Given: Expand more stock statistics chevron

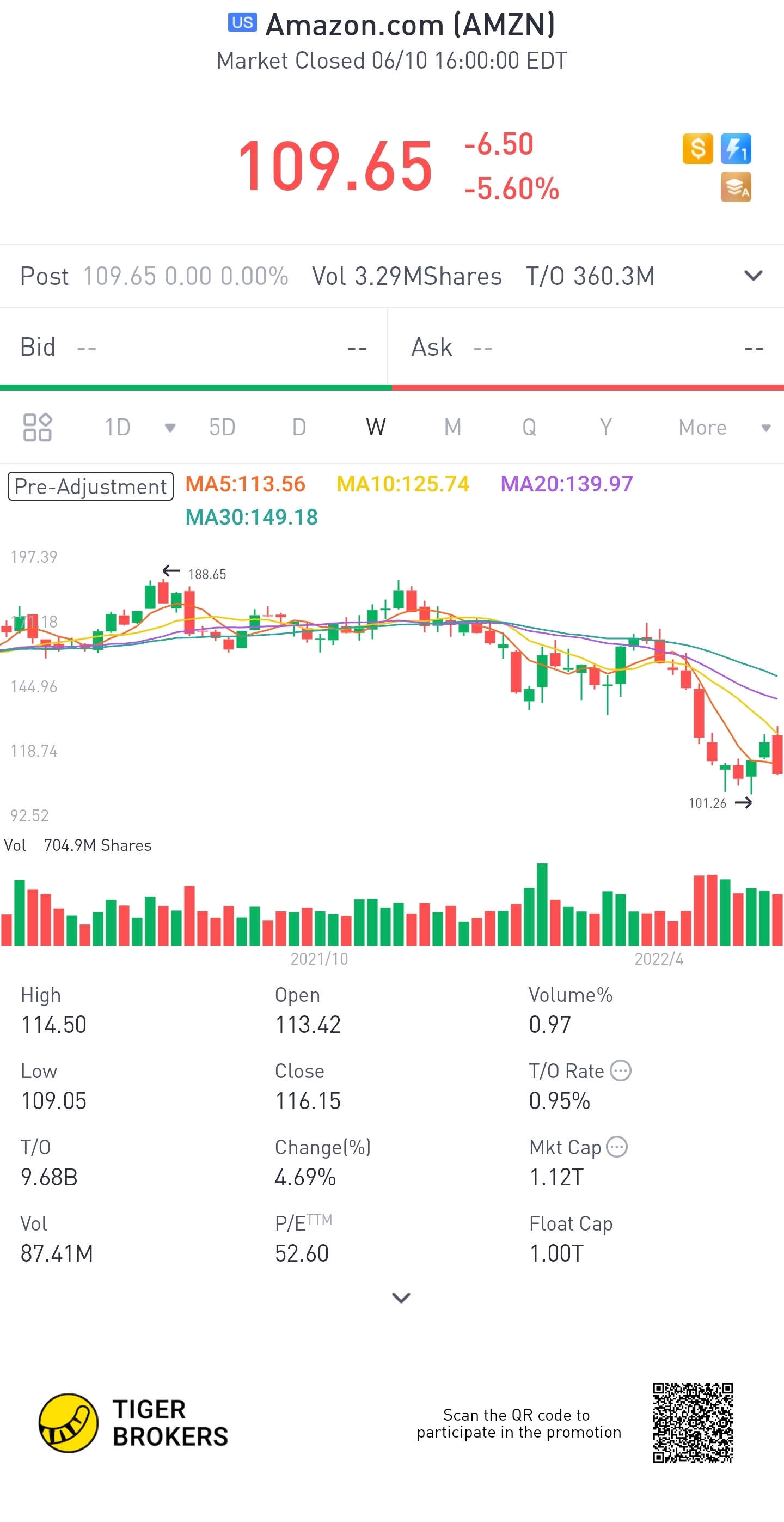Looking at the screenshot, I should pyautogui.click(x=401, y=1298).
